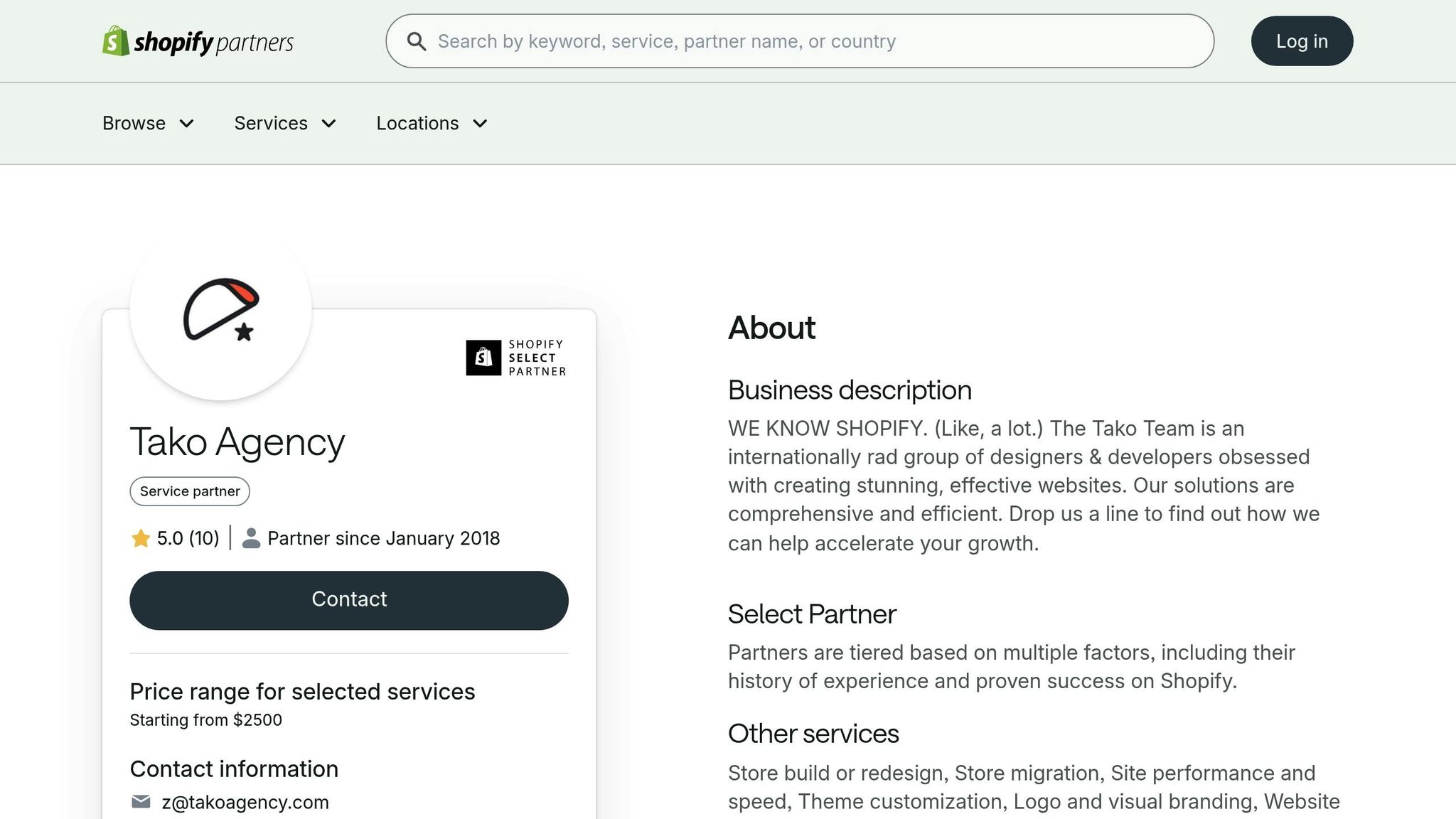Click the Contact button

pos(349,600)
